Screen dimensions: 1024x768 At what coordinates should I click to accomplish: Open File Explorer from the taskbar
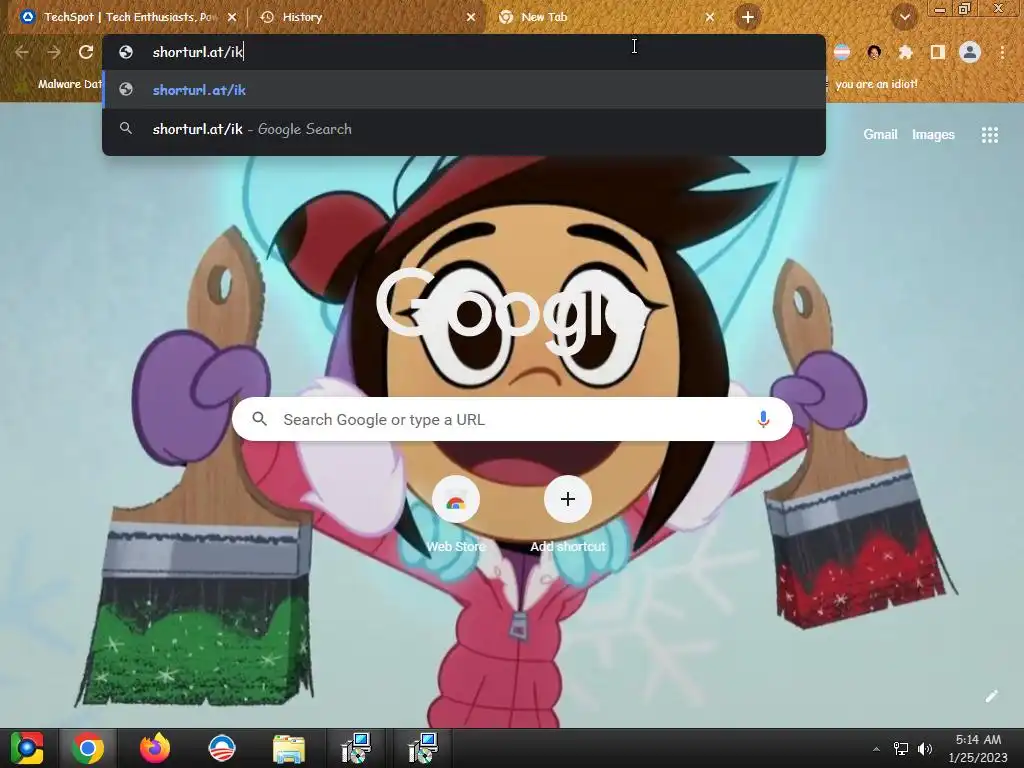pos(288,748)
